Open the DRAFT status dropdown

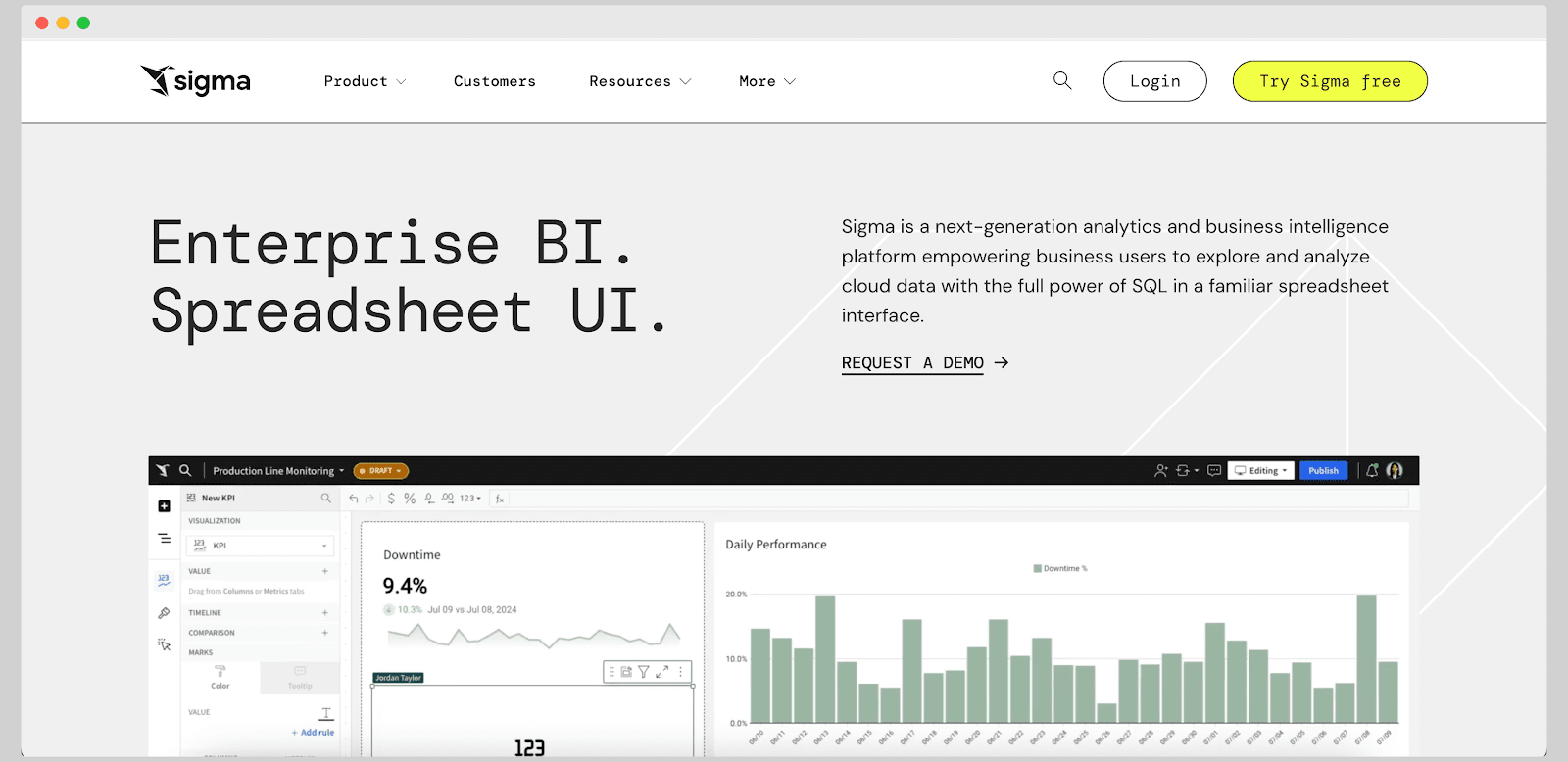pyautogui.click(x=381, y=470)
